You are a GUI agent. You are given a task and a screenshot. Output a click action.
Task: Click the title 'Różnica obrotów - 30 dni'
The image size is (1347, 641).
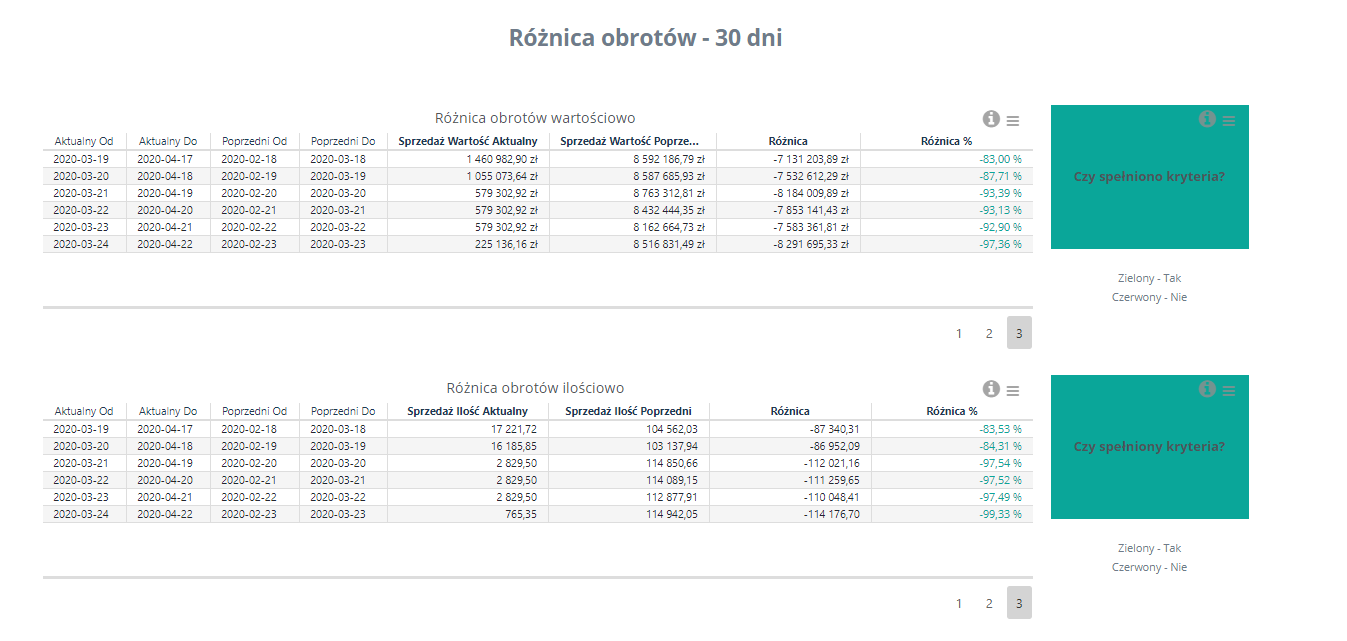coord(646,38)
